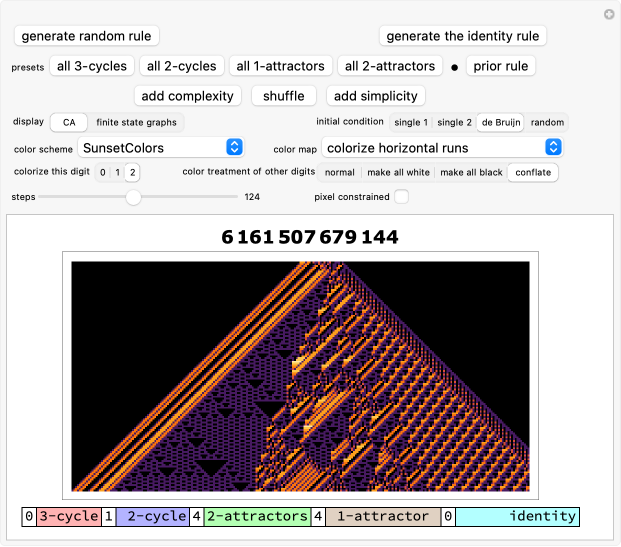621x547 pixels.
Task: Switch display to CA
Action: (x=69, y=122)
